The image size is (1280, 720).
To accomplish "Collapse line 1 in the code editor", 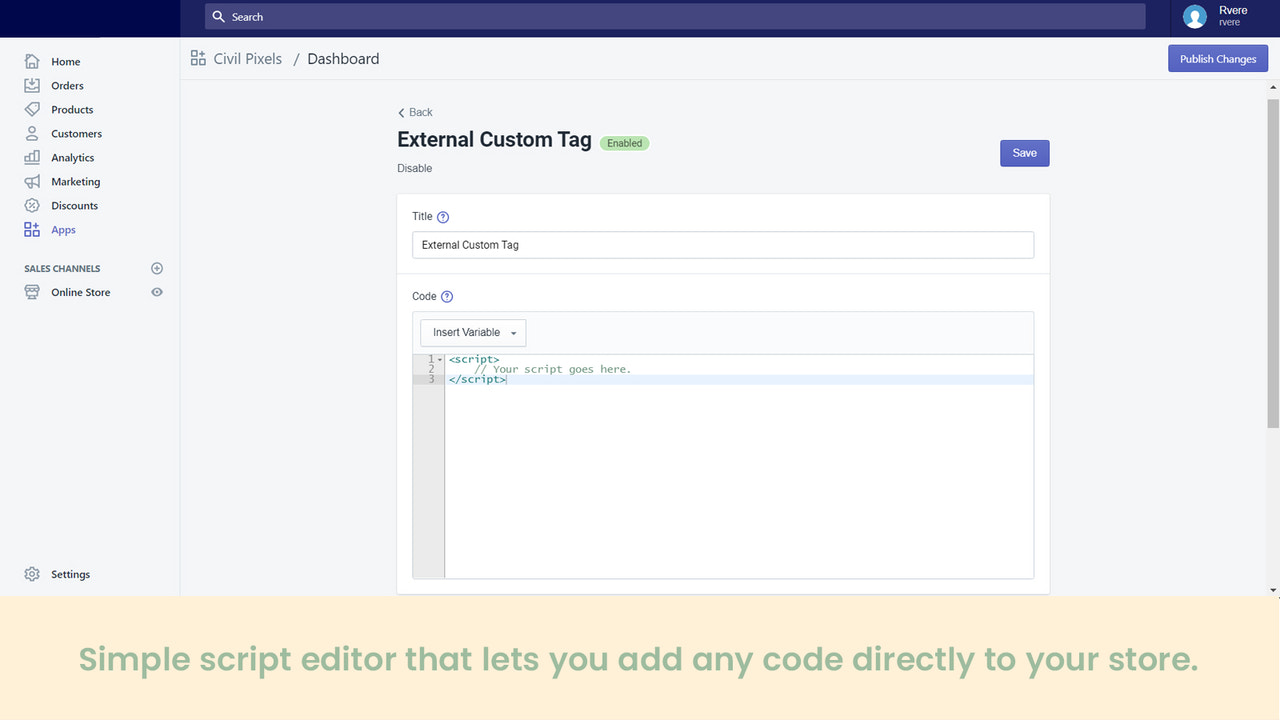I will [440, 359].
